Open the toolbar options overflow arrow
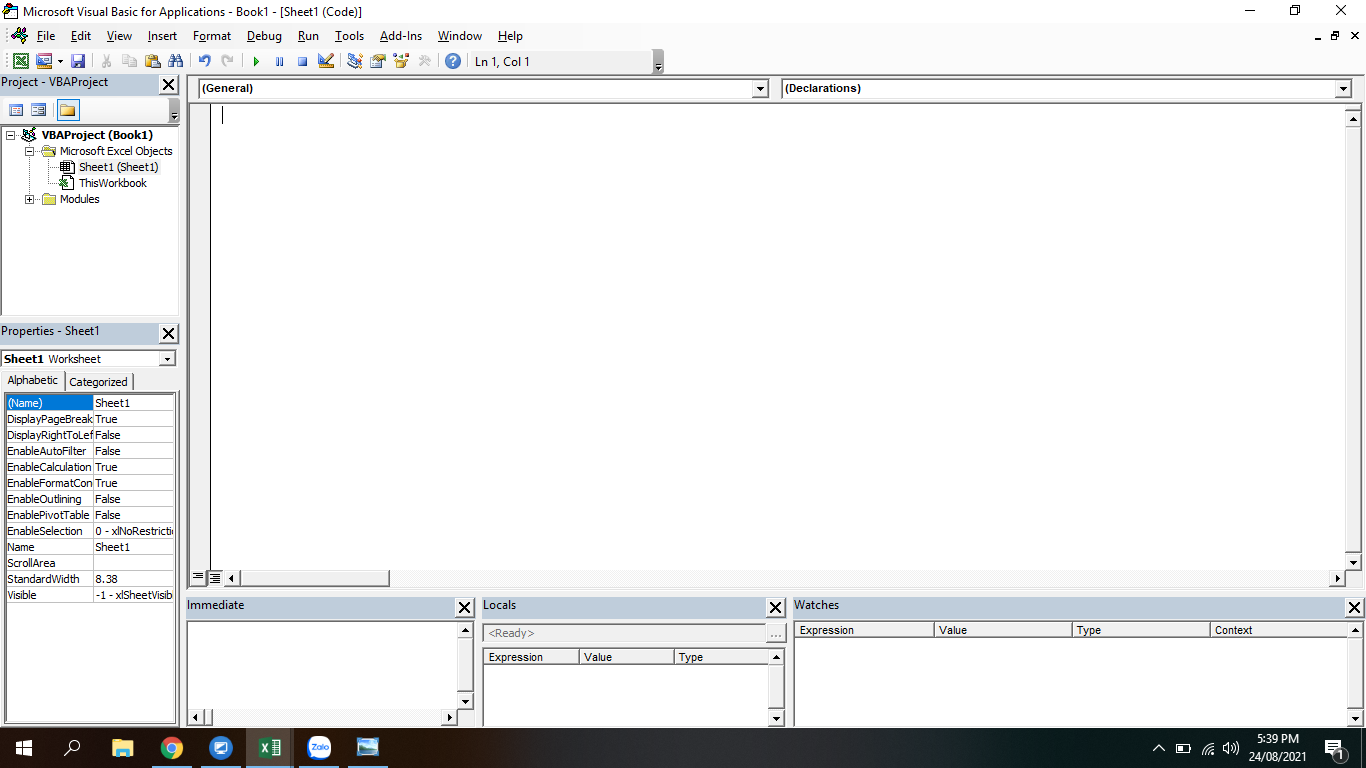 click(658, 62)
